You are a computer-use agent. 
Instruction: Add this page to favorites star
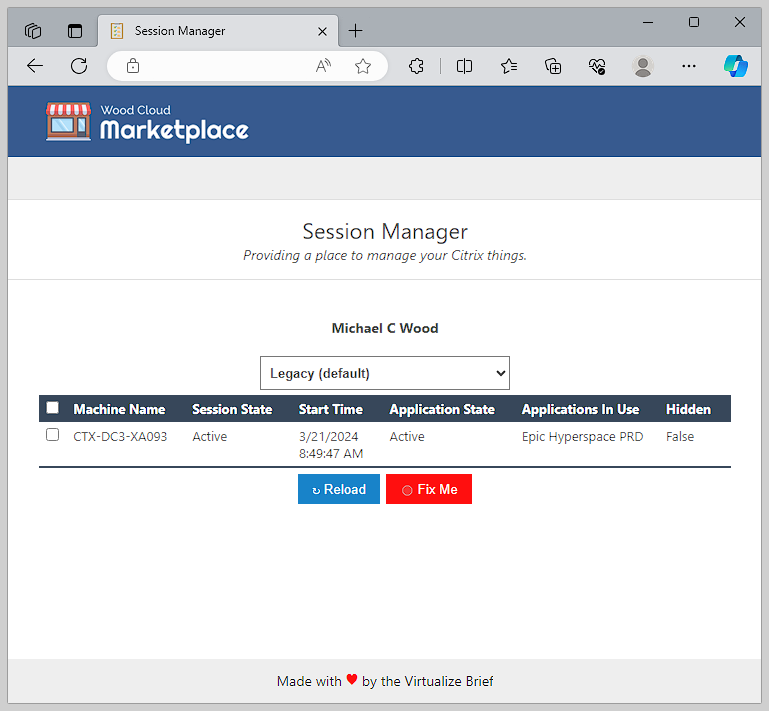[363, 66]
